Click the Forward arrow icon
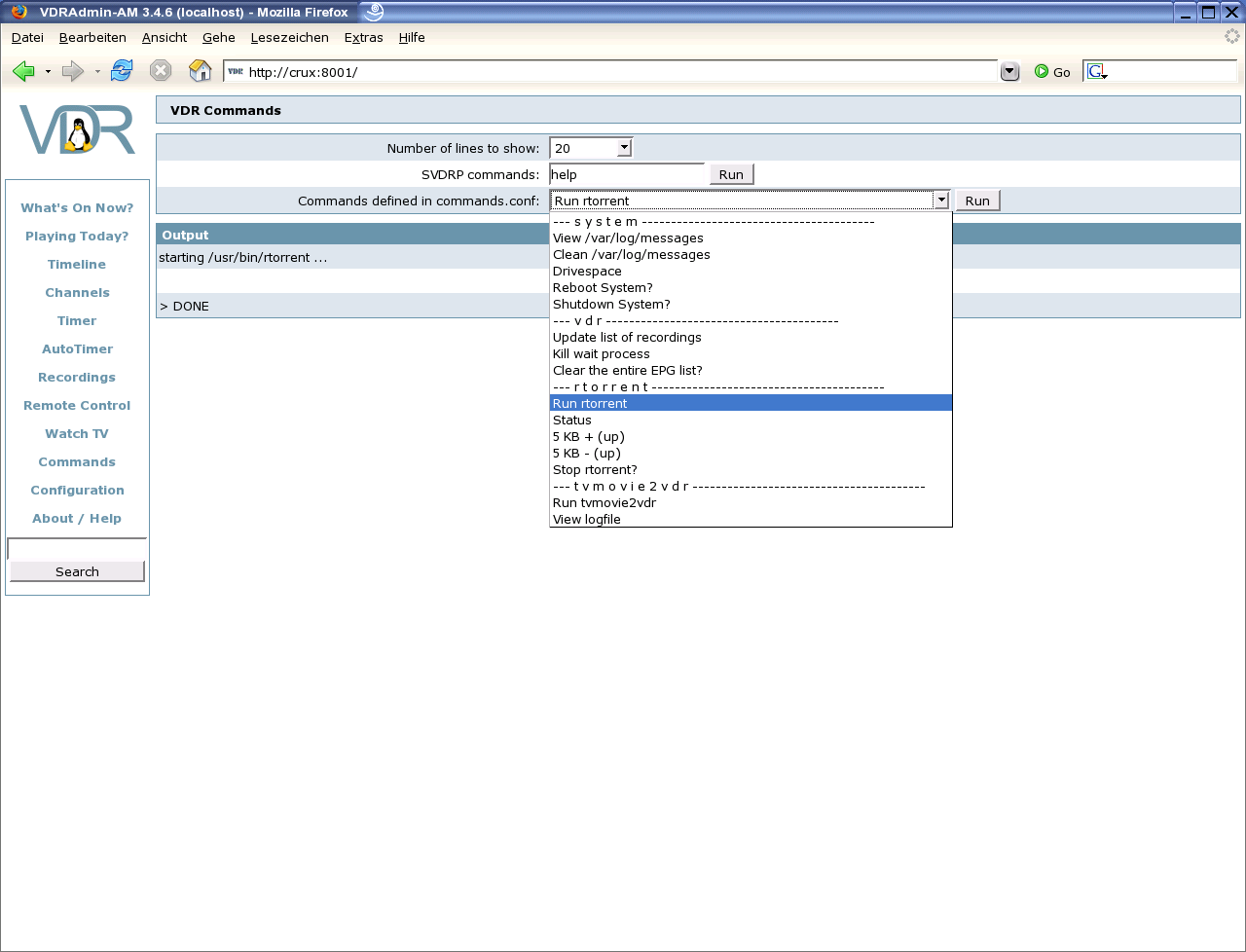Viewport: 1246px width, 952px height. coord(73,71)
